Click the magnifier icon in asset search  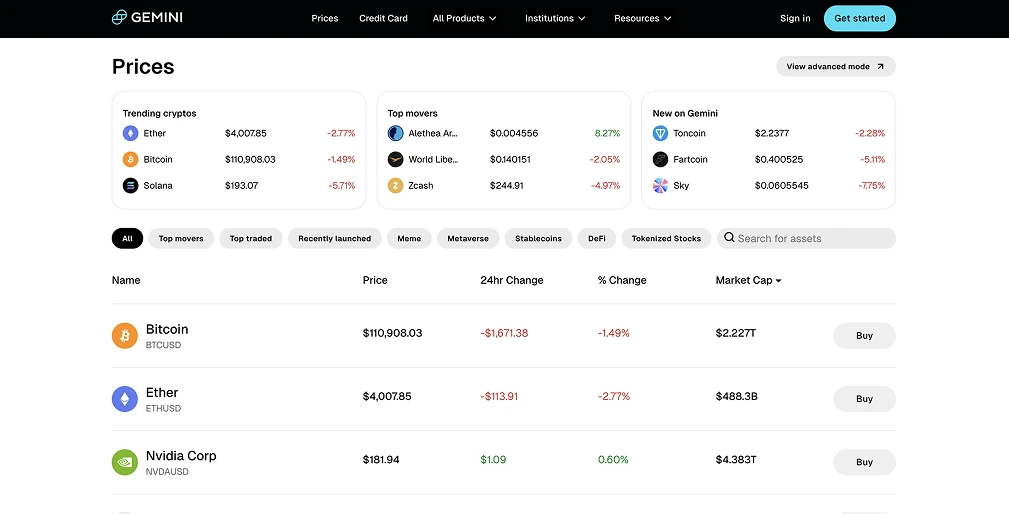click(729, 237)
